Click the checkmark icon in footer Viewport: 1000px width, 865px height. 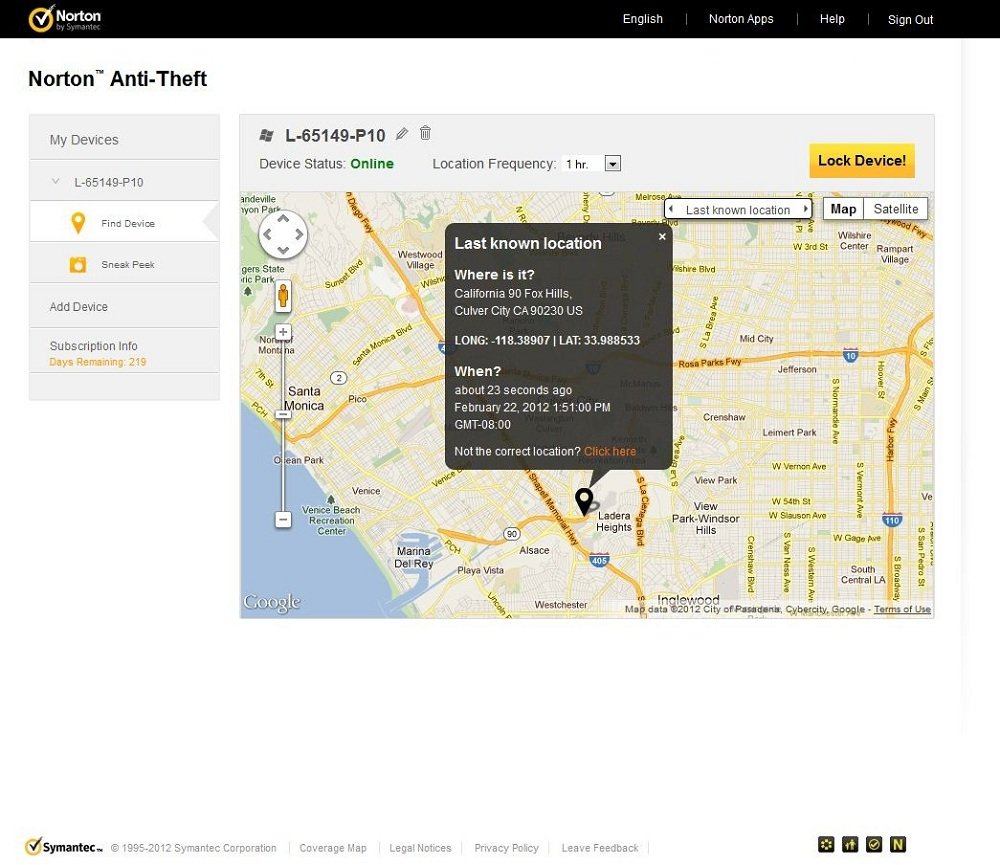[874, 845]
